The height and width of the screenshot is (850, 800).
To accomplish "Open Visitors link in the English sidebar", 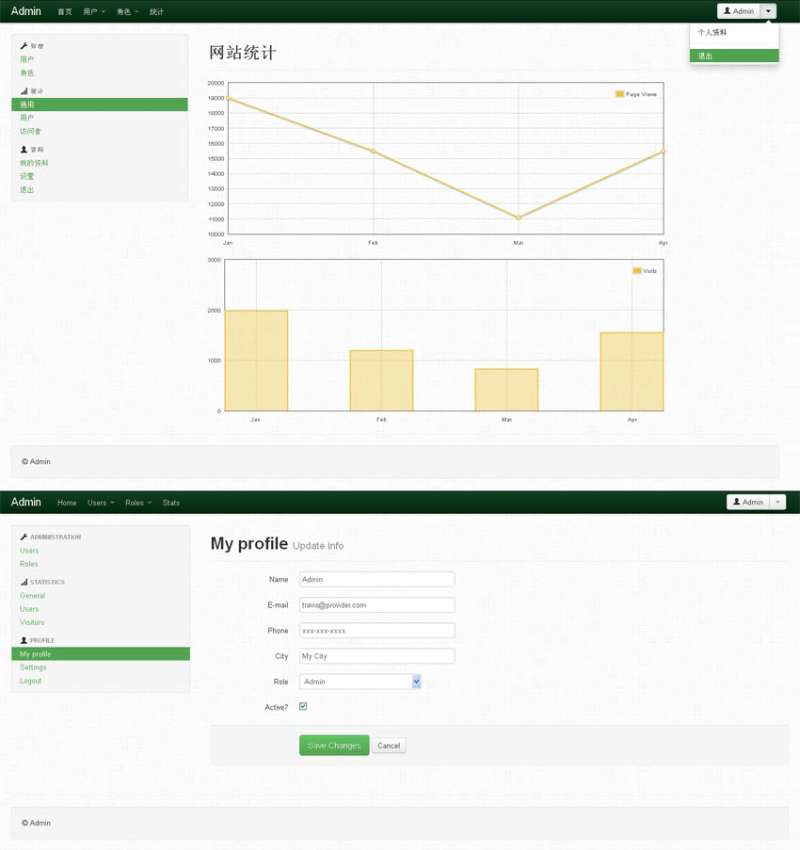I will click(32, 622).
